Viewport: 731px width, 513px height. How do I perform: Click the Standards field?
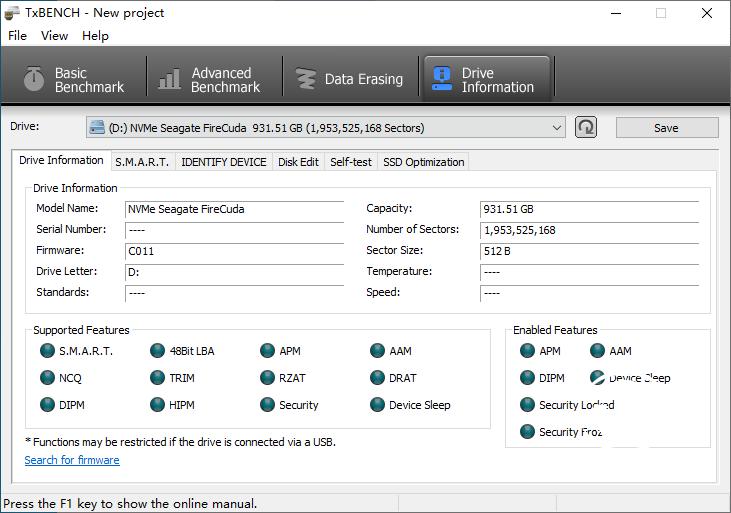point(234,293)
